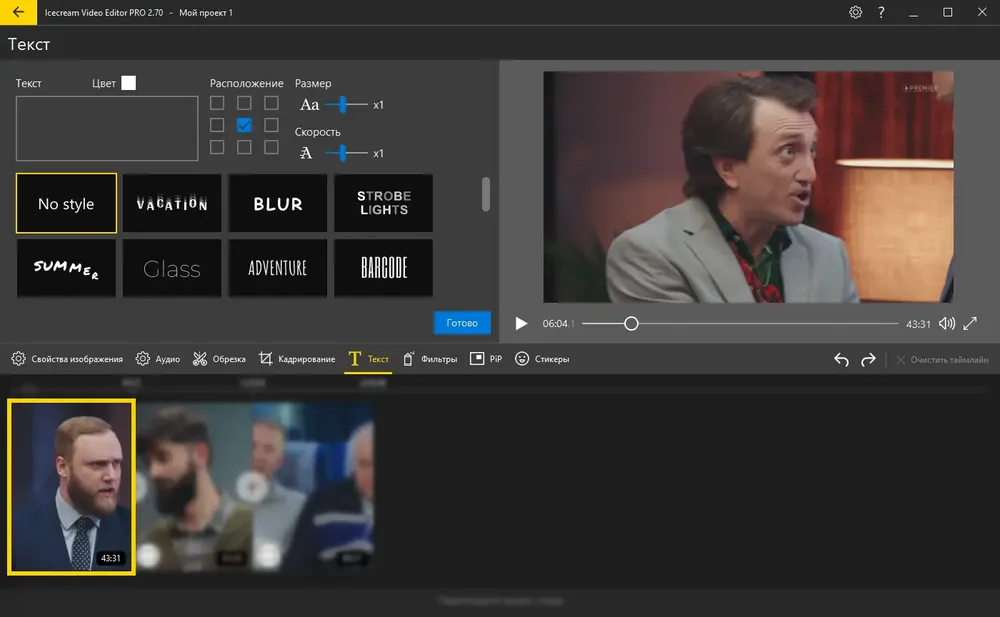Expand the preview to fullscreen

[970, 323]
